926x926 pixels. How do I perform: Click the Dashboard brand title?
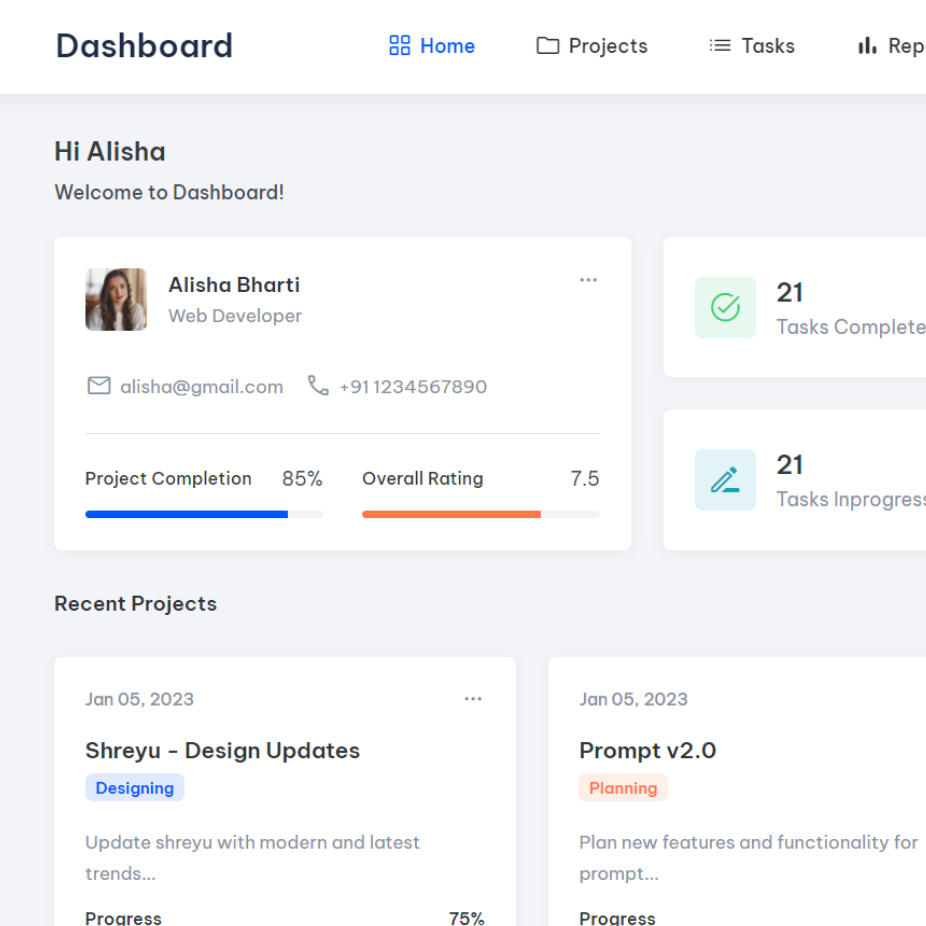click(144, 46)
